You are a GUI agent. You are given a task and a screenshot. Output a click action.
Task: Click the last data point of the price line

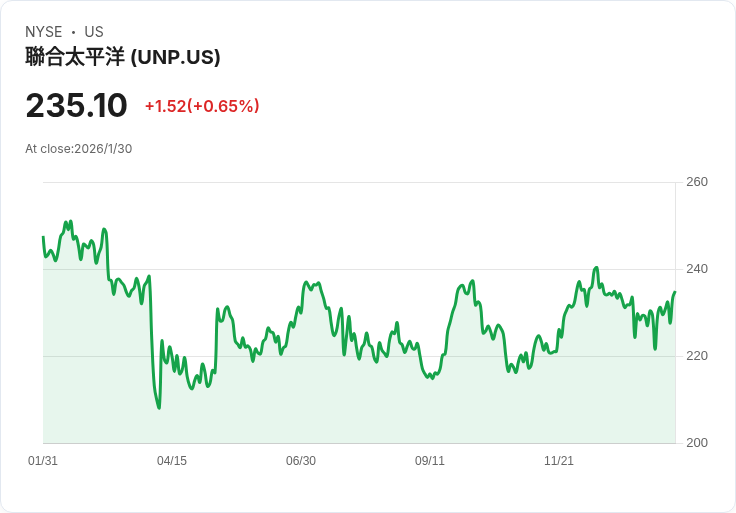coord(674,292)
